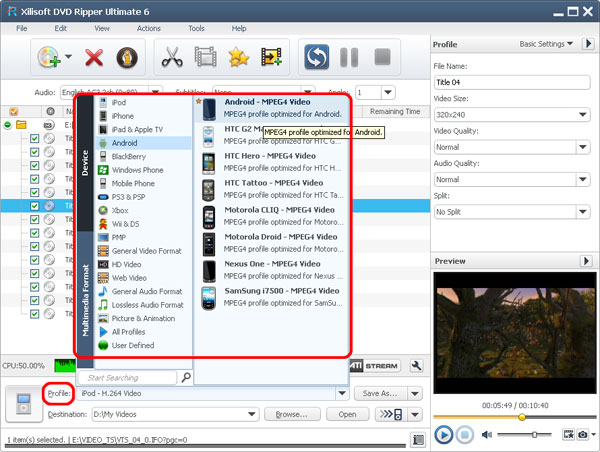
Task: Open the Actions menu
Action: click(x=149, y=28)
